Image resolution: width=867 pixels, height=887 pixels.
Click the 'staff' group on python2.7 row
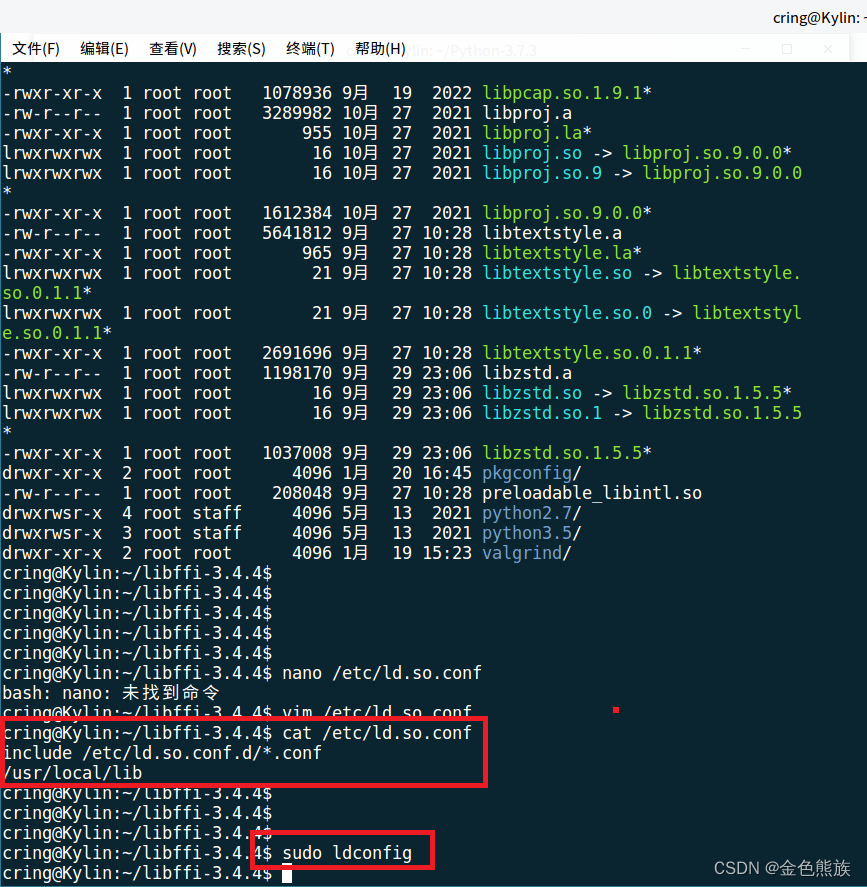tap(217, 513)
